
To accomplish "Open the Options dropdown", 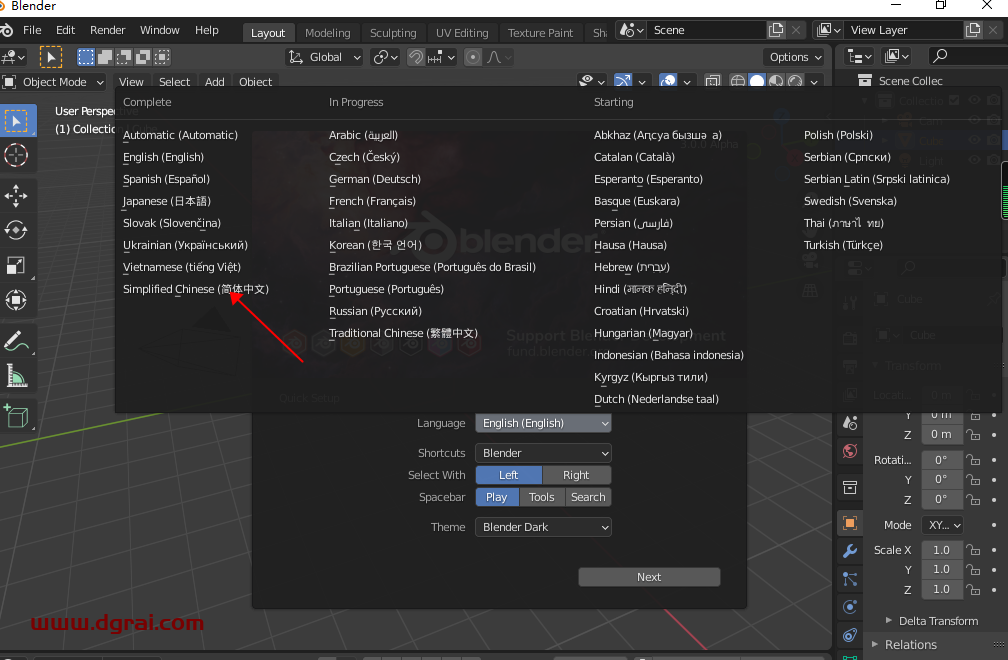I will coord(795,57).
